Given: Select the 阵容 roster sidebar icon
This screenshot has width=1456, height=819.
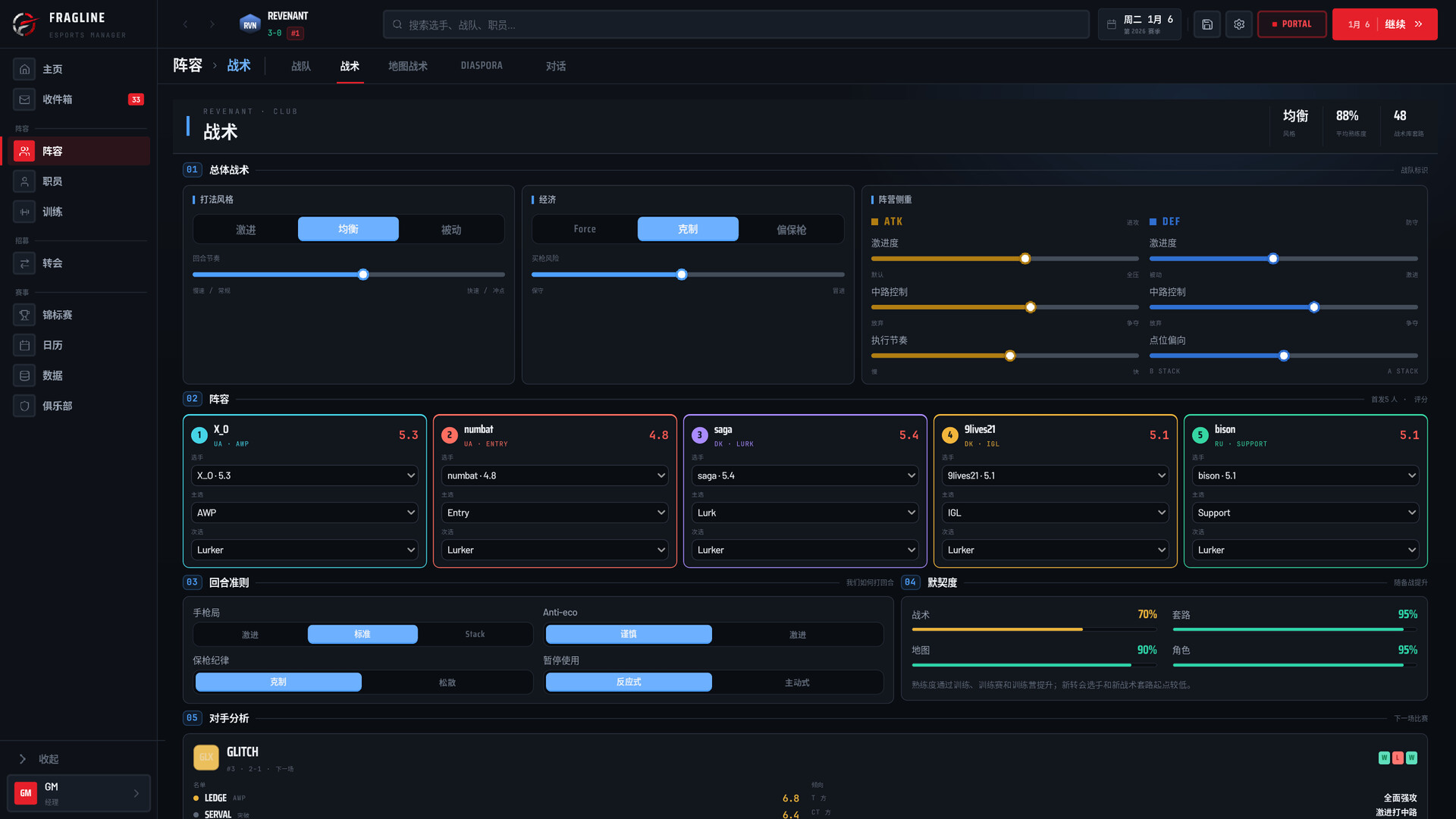Looking at the screenshot, I should point(24,151).
